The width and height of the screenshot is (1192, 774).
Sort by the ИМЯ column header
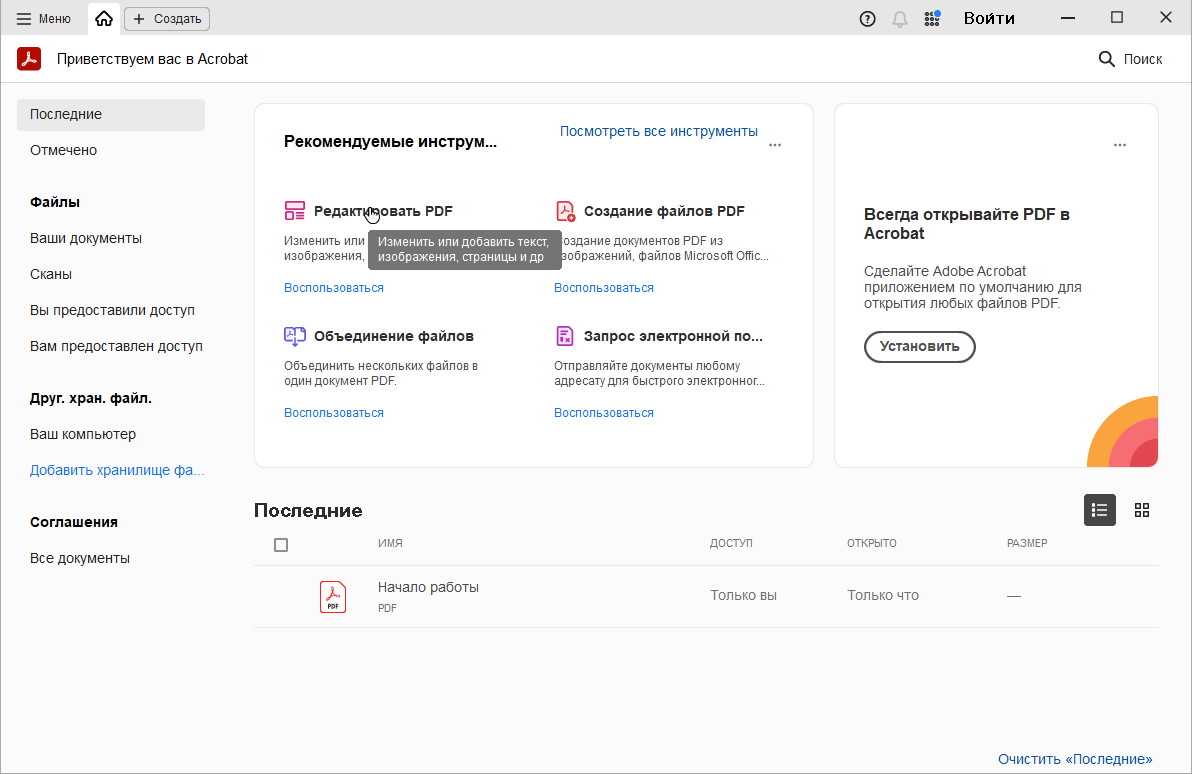390,544
